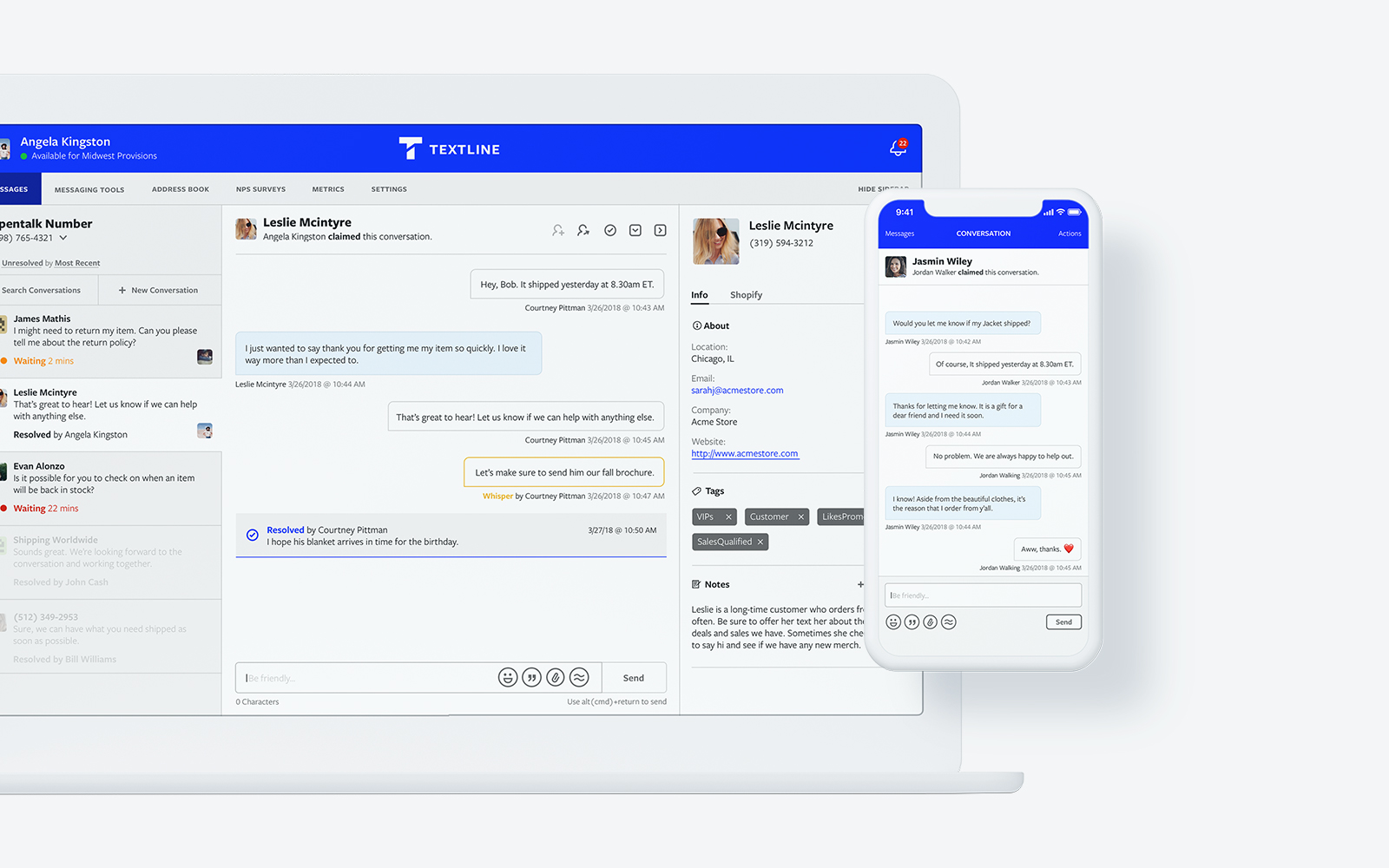Click Angela Kingston profile name in header
The image size is (1389, 868).
(65, 141)
